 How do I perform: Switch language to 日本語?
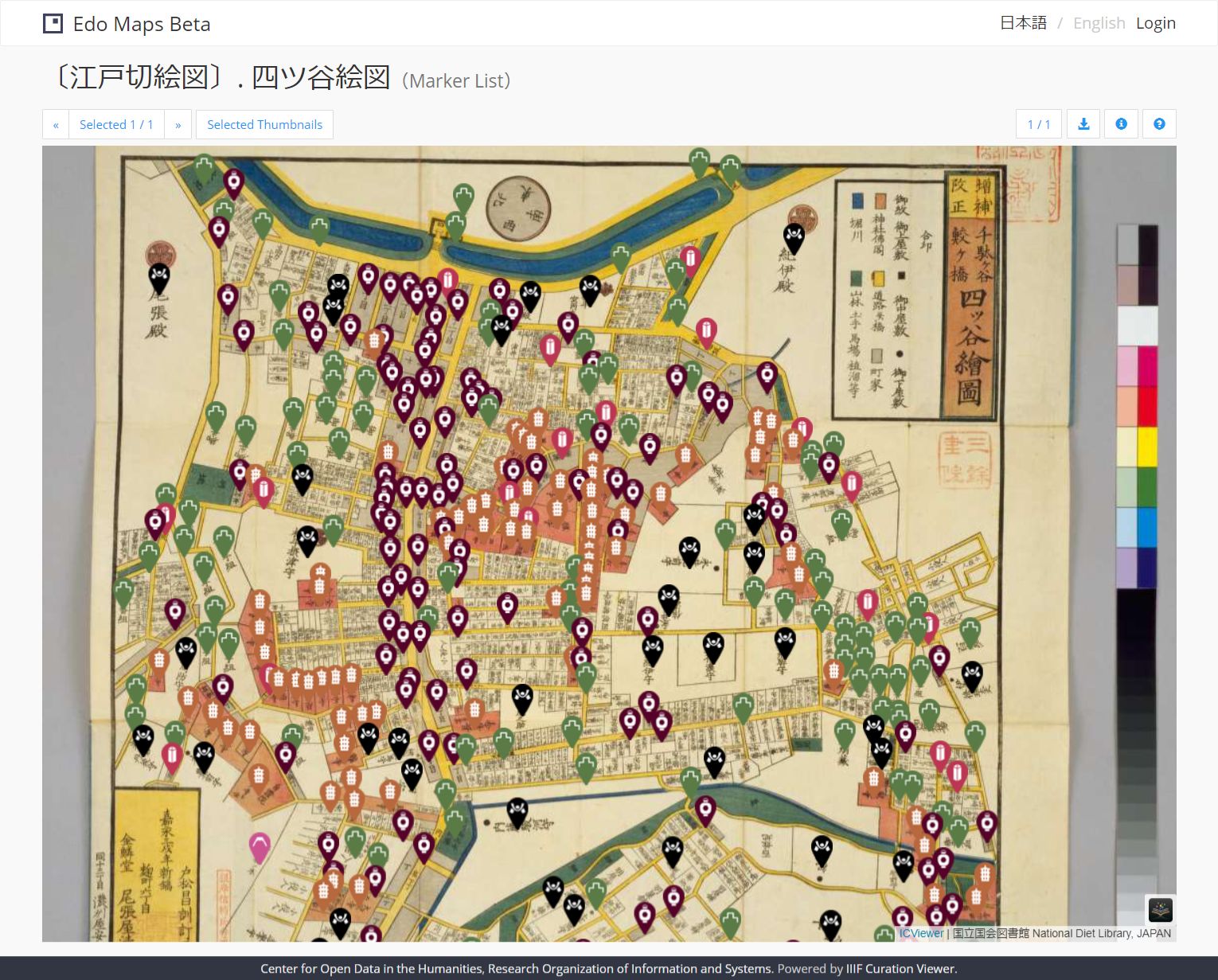1023,23
